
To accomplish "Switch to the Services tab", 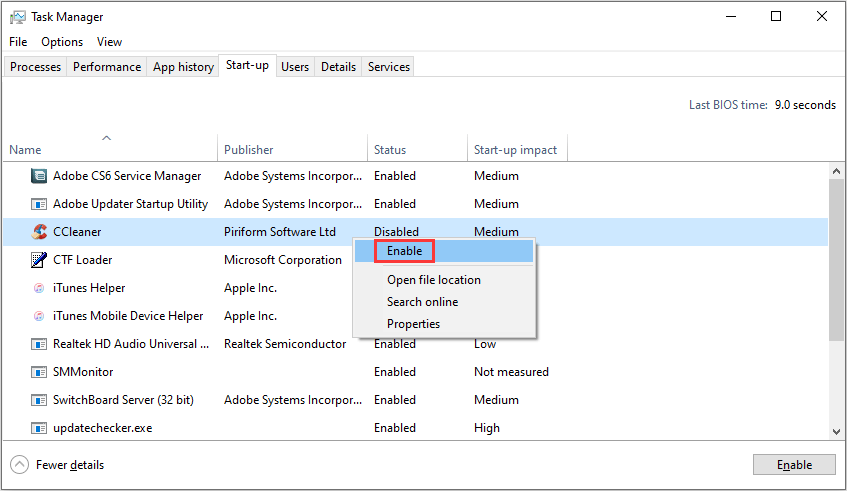I will coord(388,67).
